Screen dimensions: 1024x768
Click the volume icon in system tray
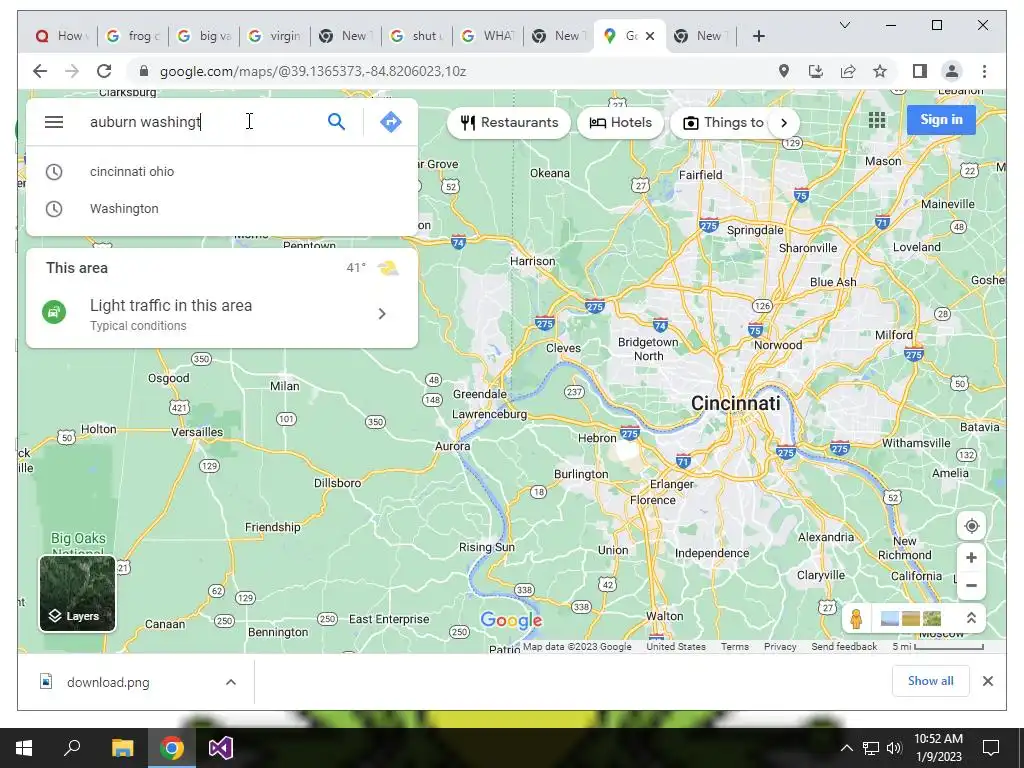[x=895, y=748]
